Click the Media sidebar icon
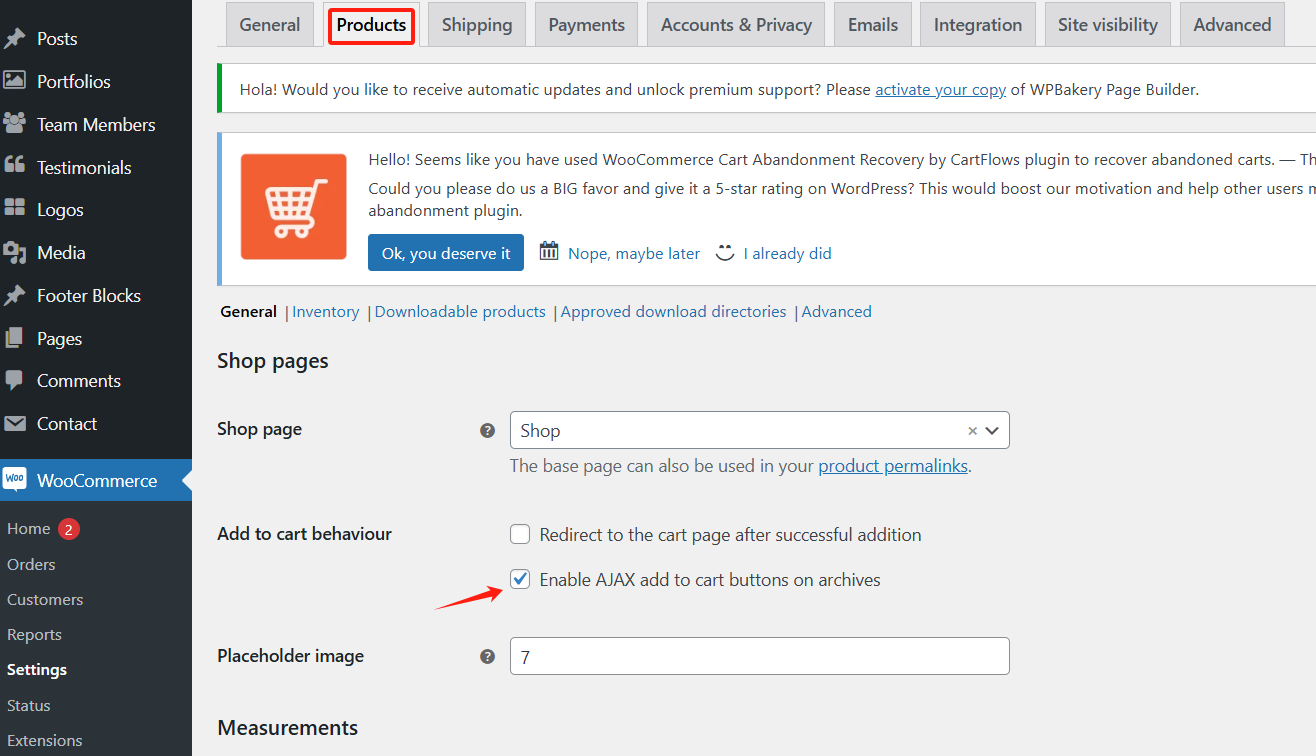 tap(16, 252)
